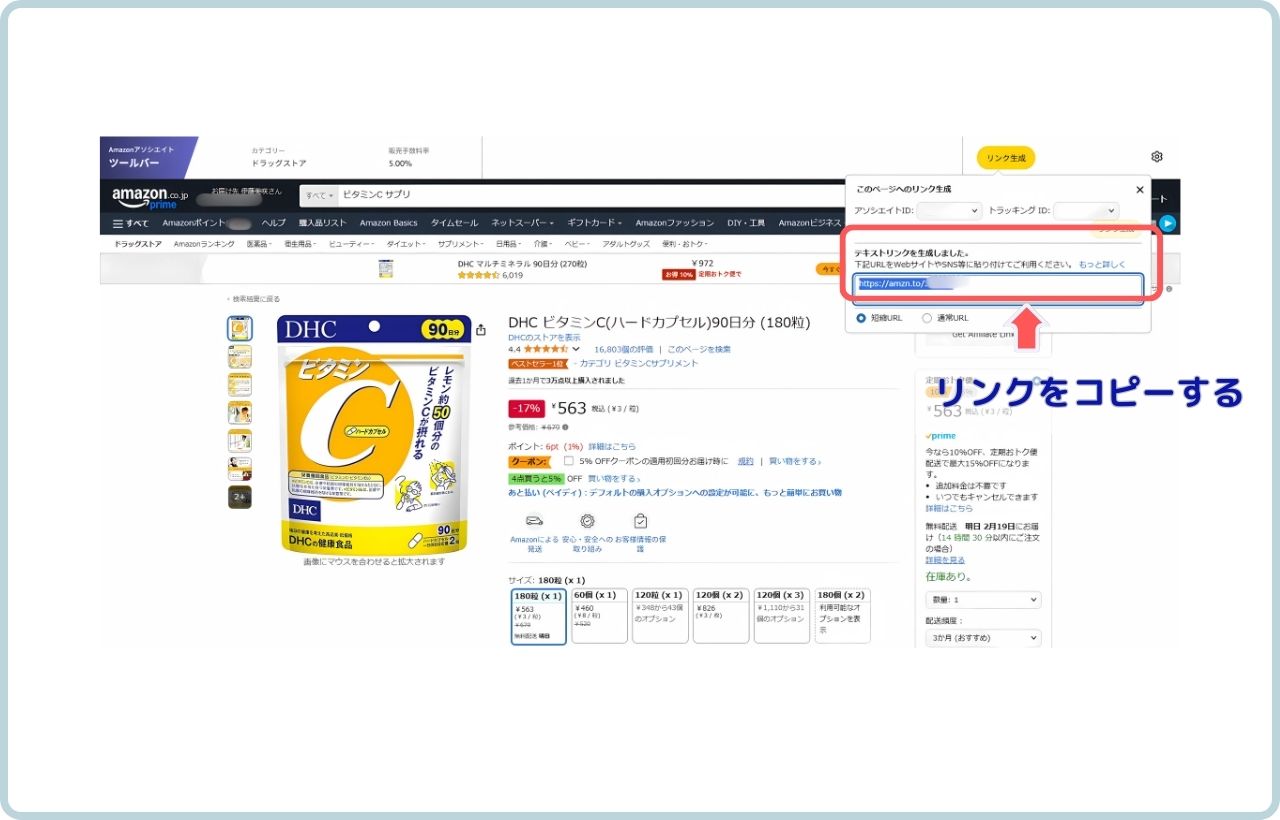
Task: Click the DHC マルチミネラル 90日分 banner title
Action: (x=522, y=264)
